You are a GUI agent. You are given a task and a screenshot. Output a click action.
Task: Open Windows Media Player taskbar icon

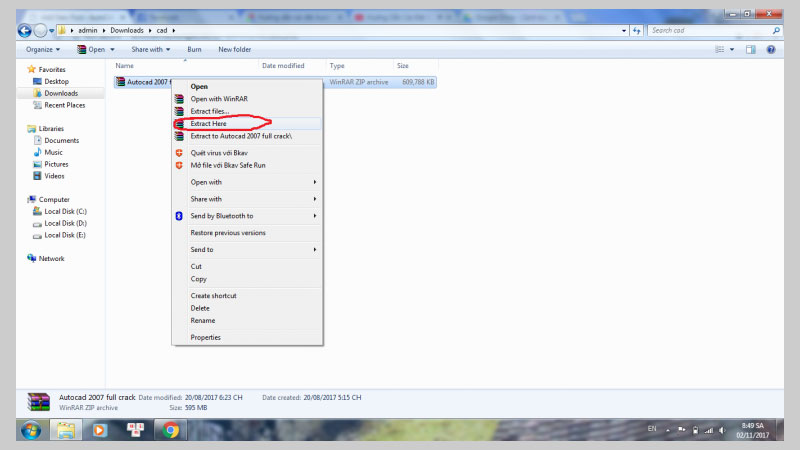click(x=99, y=430)
